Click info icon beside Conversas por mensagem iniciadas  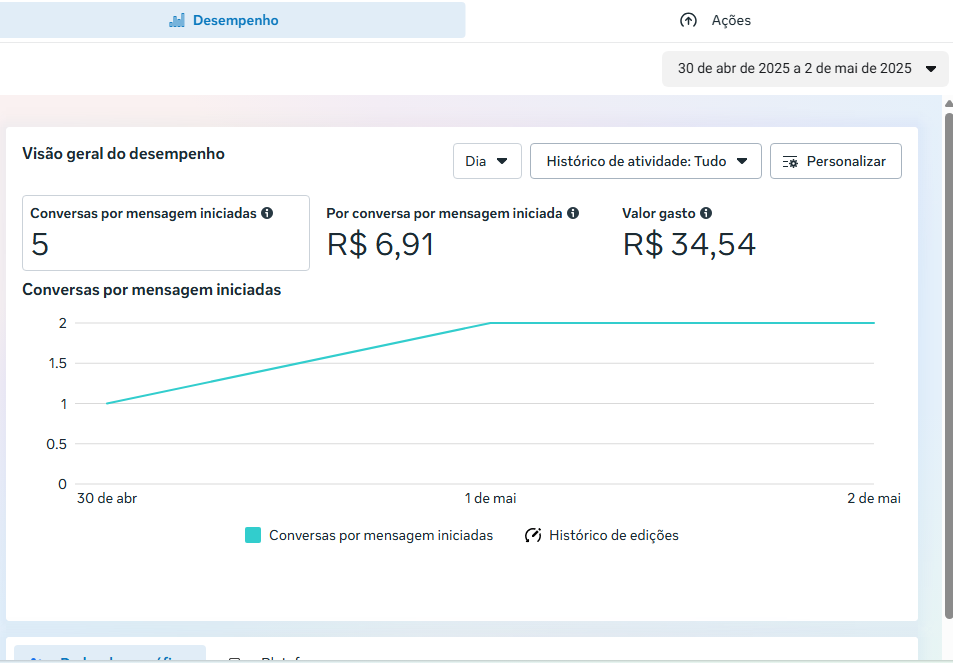point(267,213)
